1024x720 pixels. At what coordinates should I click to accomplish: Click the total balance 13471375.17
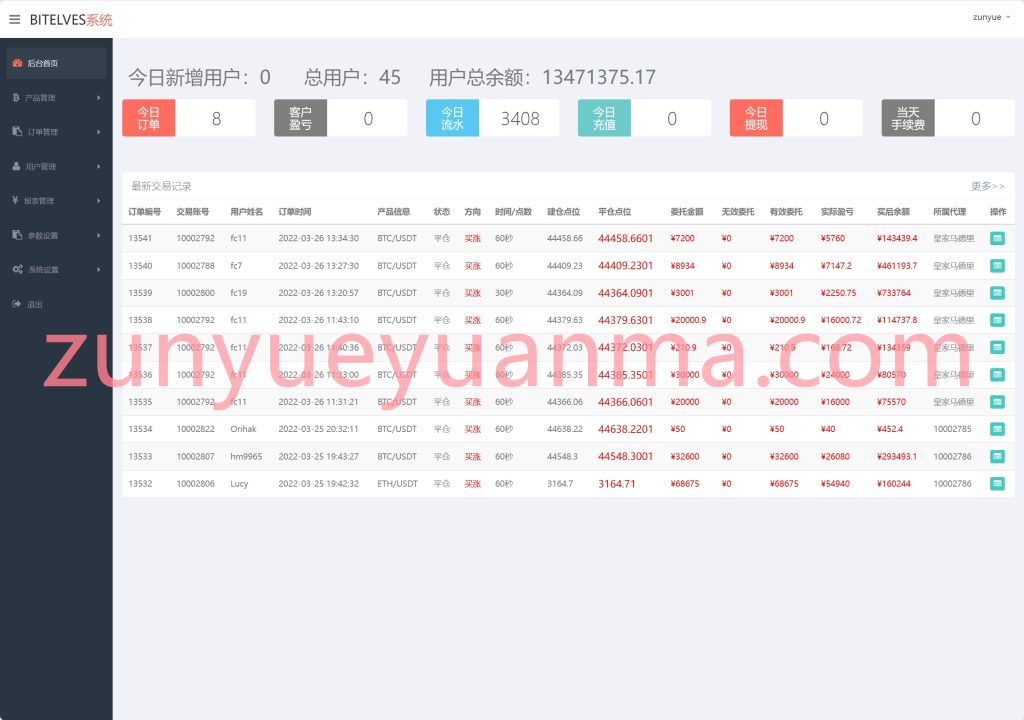coord(599,77)
